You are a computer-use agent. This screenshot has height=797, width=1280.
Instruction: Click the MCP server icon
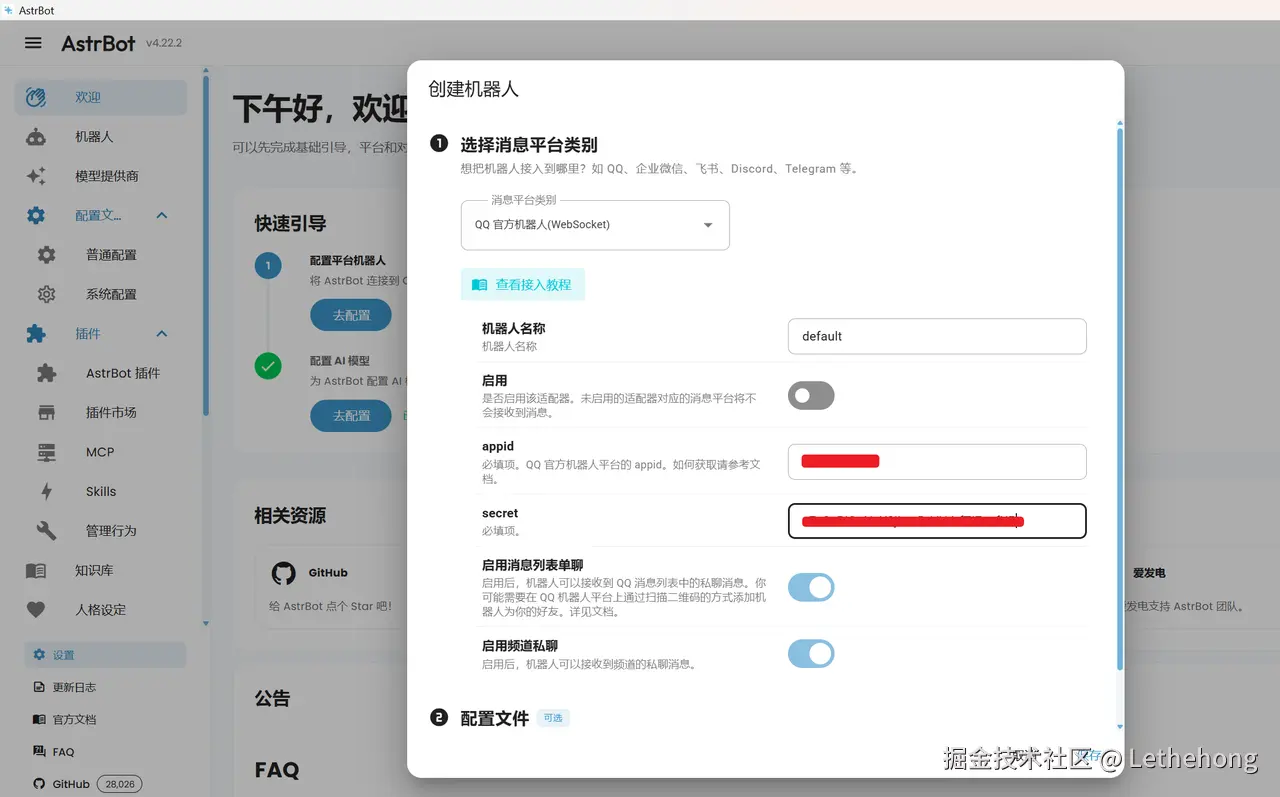47,452
